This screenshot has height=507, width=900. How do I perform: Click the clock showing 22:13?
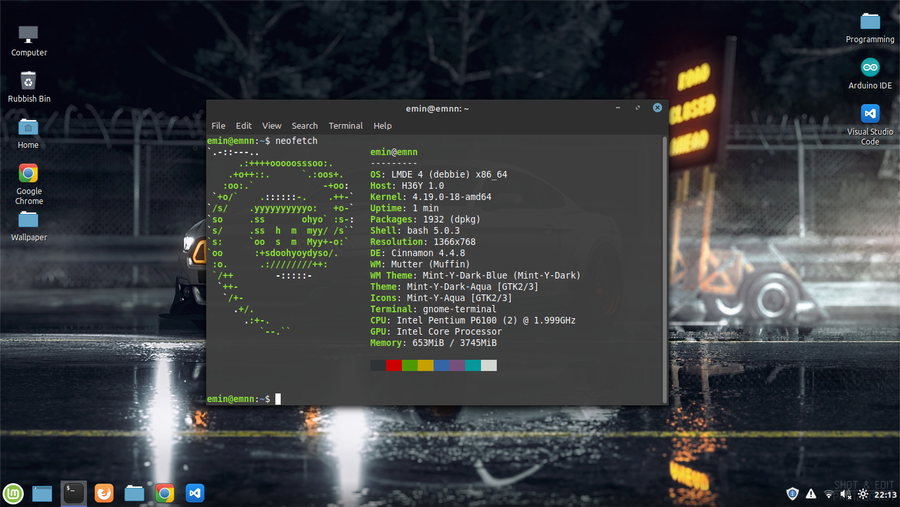coord(885,494)
